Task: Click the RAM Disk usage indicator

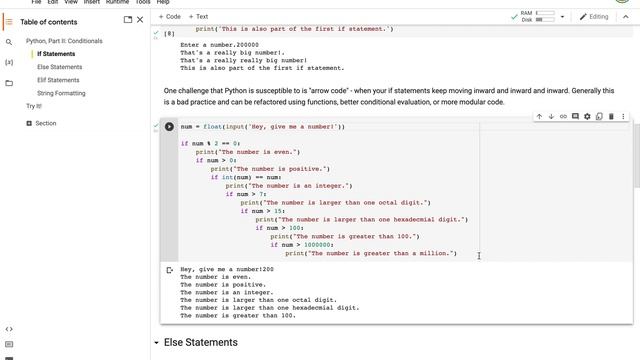Action: pyautogui.click(x=538, y=16)
